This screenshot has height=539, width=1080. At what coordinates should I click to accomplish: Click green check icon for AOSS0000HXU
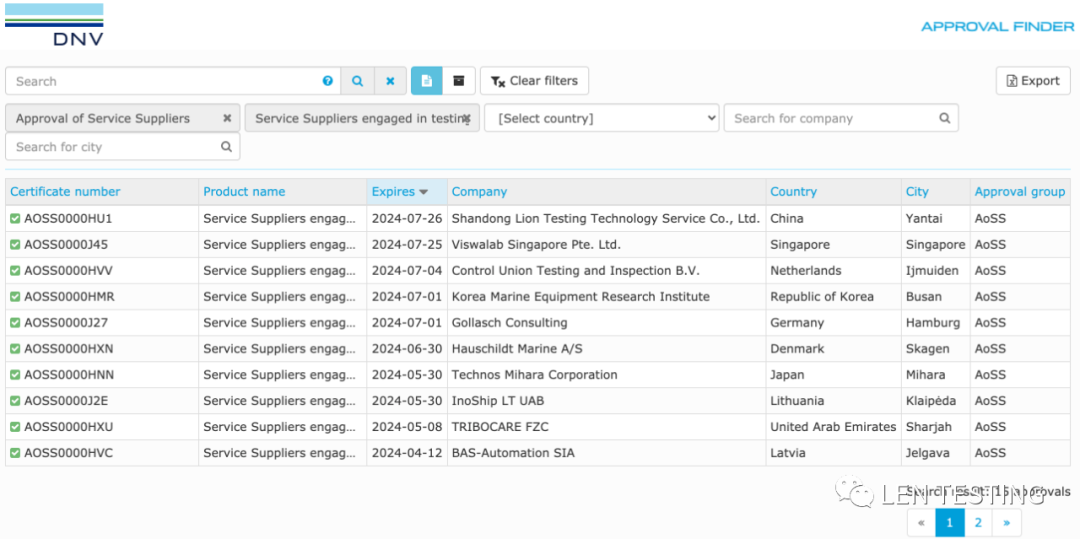coord(15,427)
